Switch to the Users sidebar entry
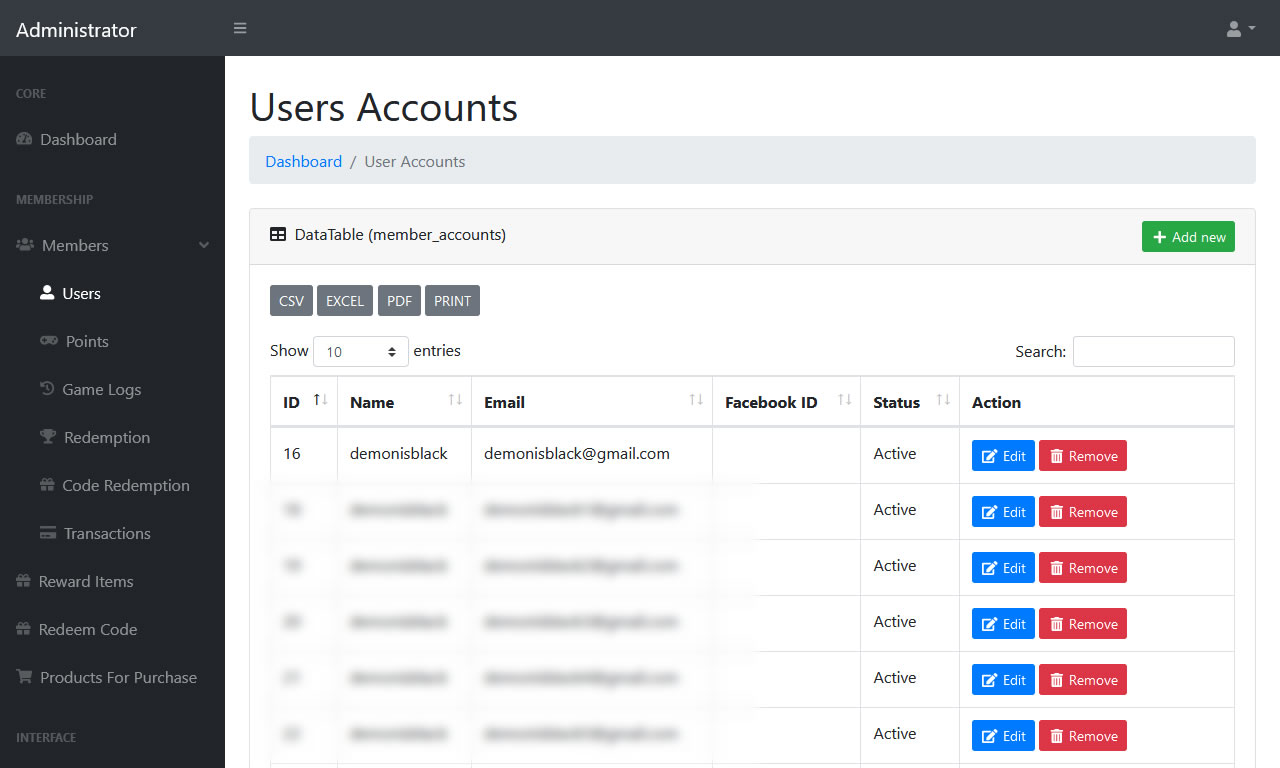The width and height of the screenshot is (1280, 768). click(x=81, y=293)
